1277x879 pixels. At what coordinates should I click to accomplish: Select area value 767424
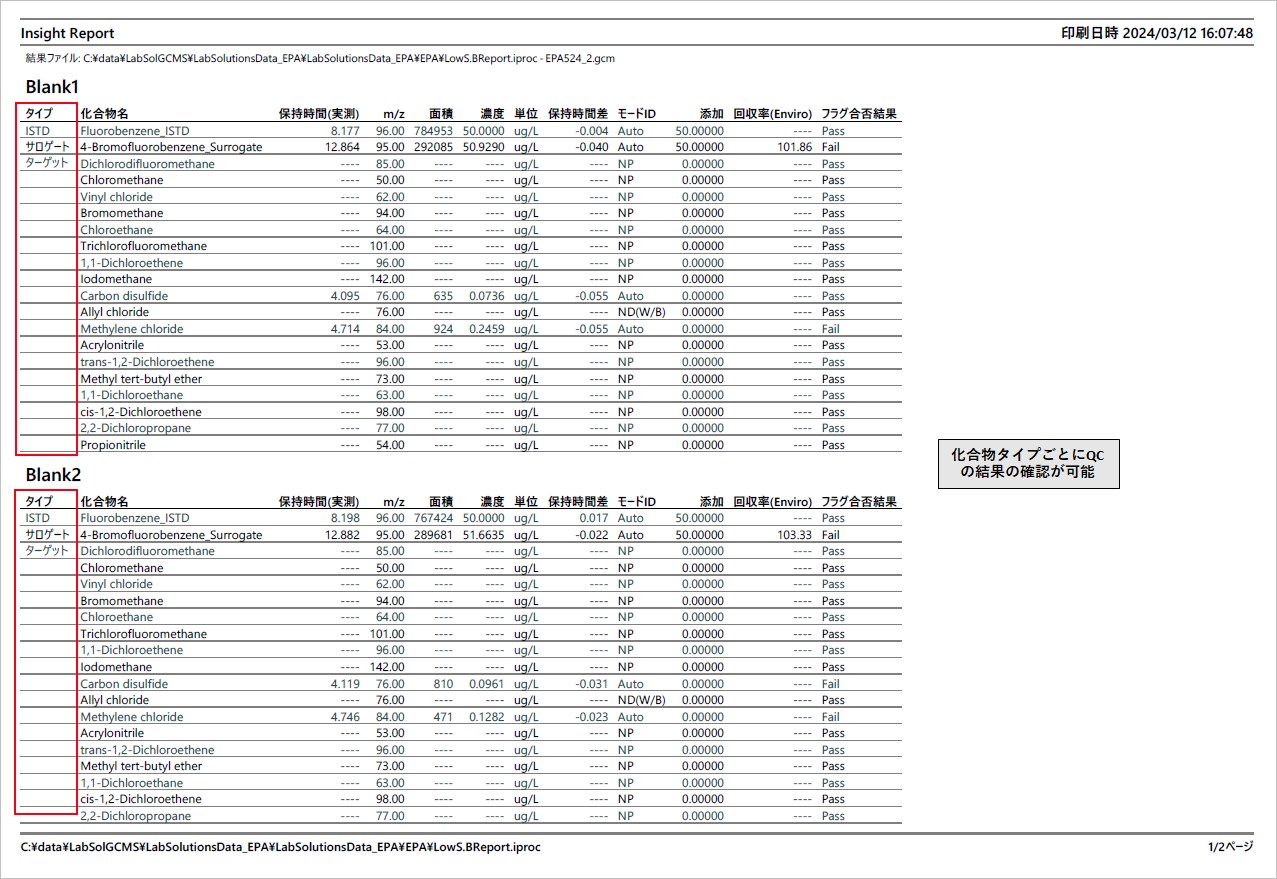tap(433, 518)
